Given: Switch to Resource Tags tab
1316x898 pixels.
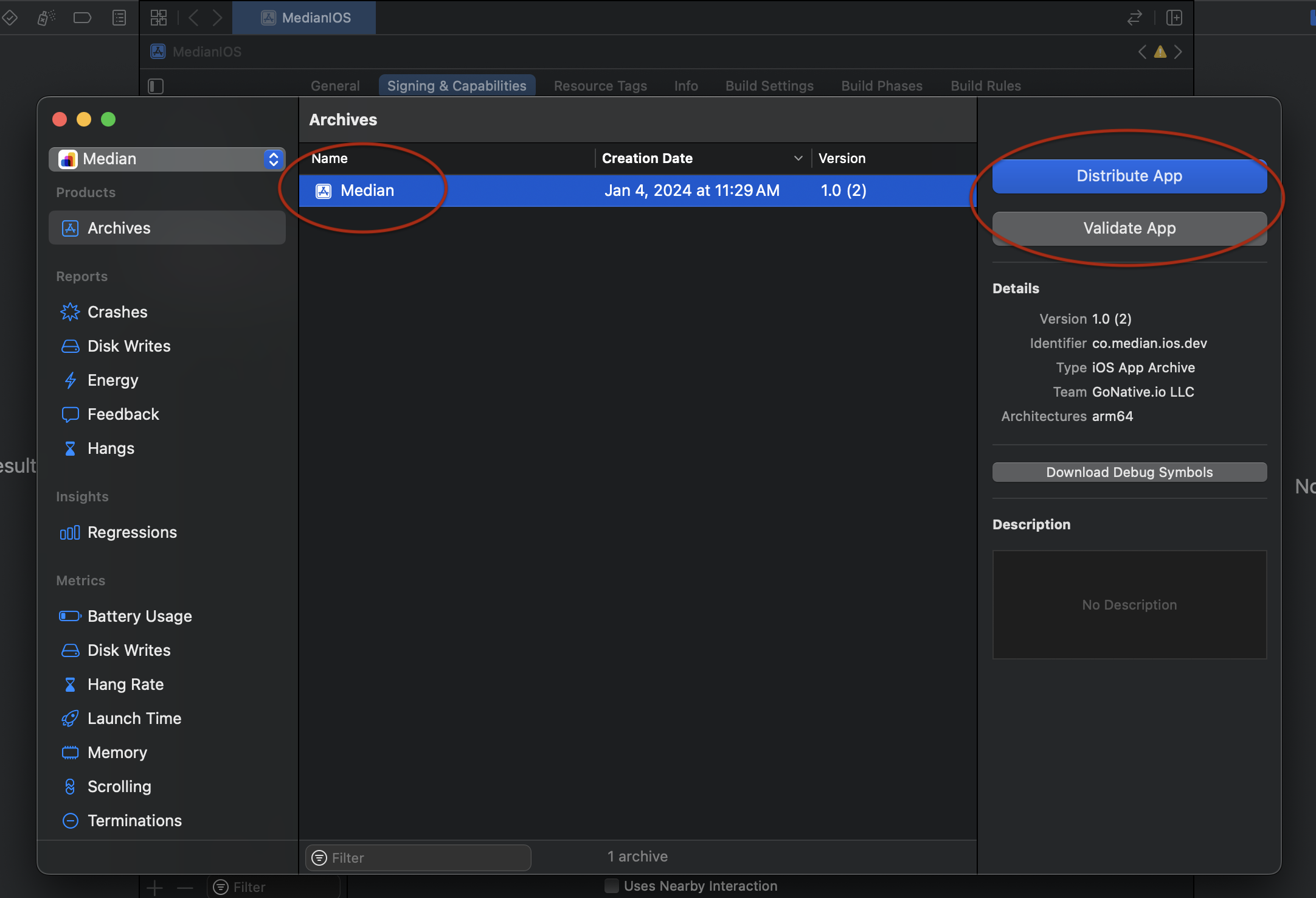Looking at the screenshot, I should [x=600, y=86].
